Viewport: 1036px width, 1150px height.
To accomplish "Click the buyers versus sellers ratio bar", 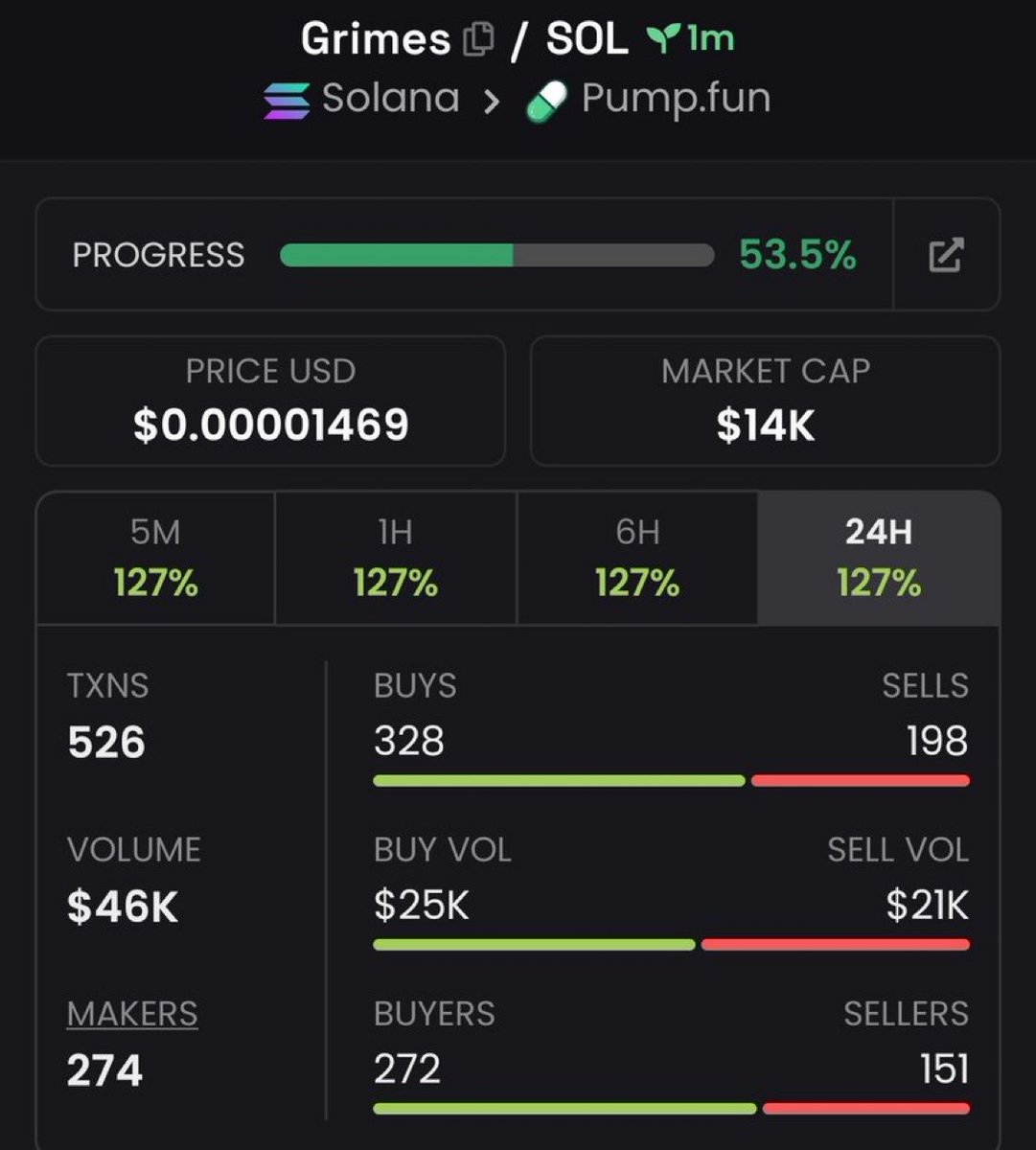I will pyautogui.click(x=671, y=1109).
